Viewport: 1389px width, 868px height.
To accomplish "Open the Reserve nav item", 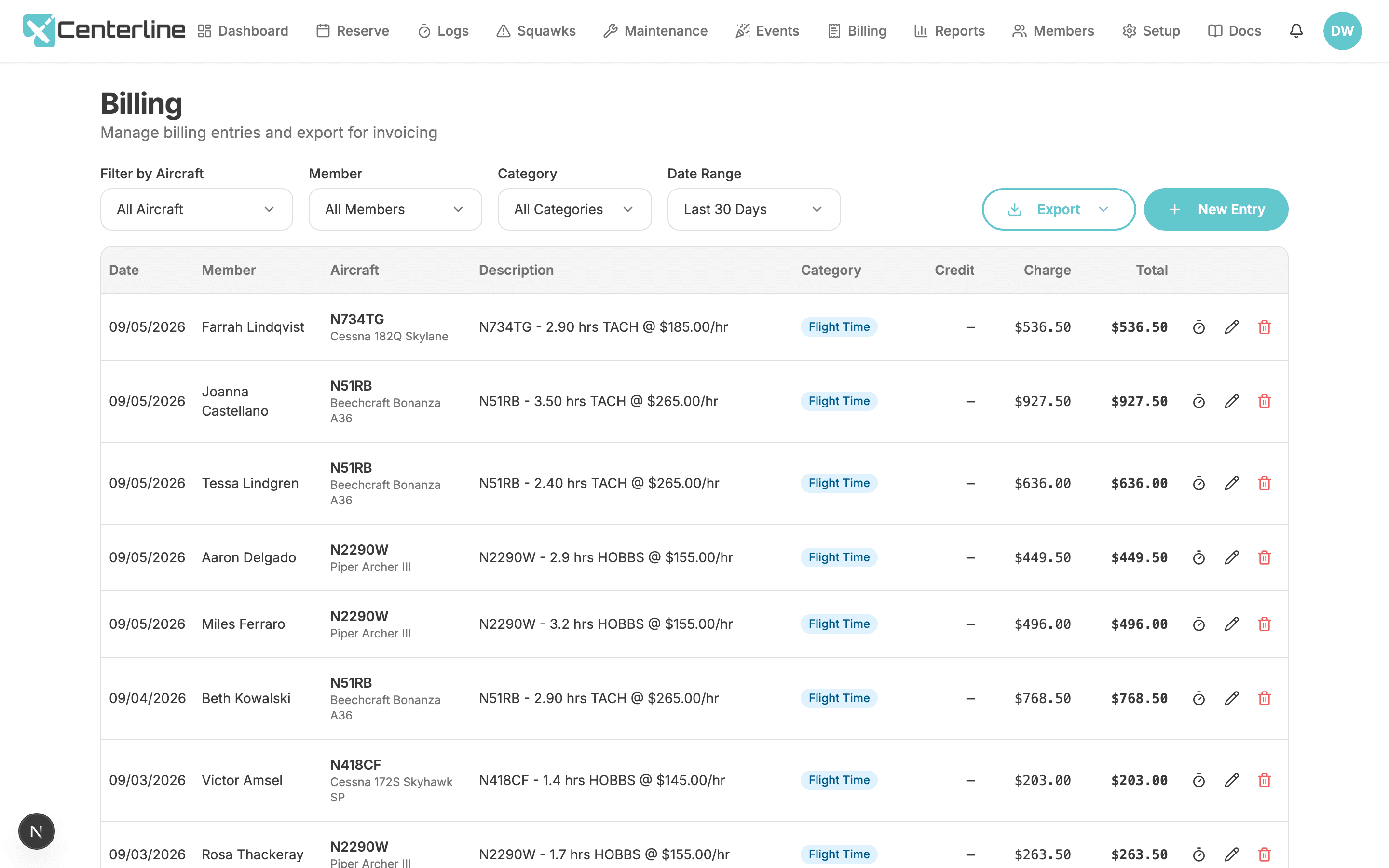I will 353,31.
